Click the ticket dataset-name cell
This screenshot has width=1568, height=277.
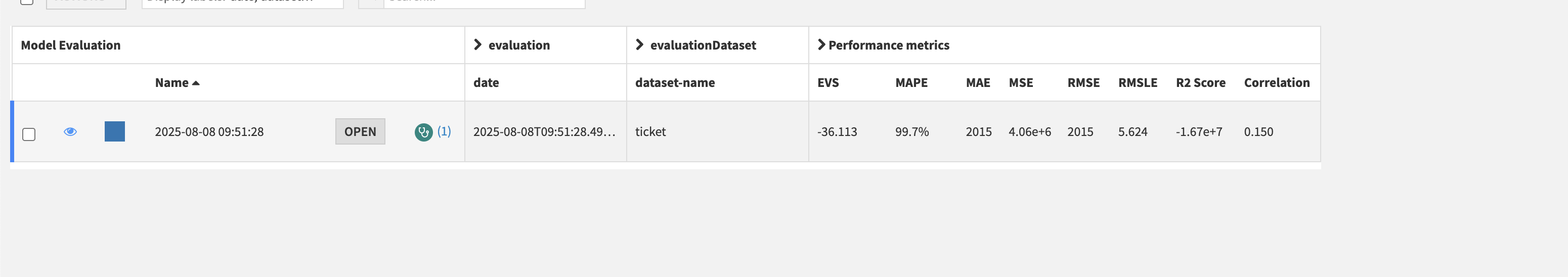650,131
